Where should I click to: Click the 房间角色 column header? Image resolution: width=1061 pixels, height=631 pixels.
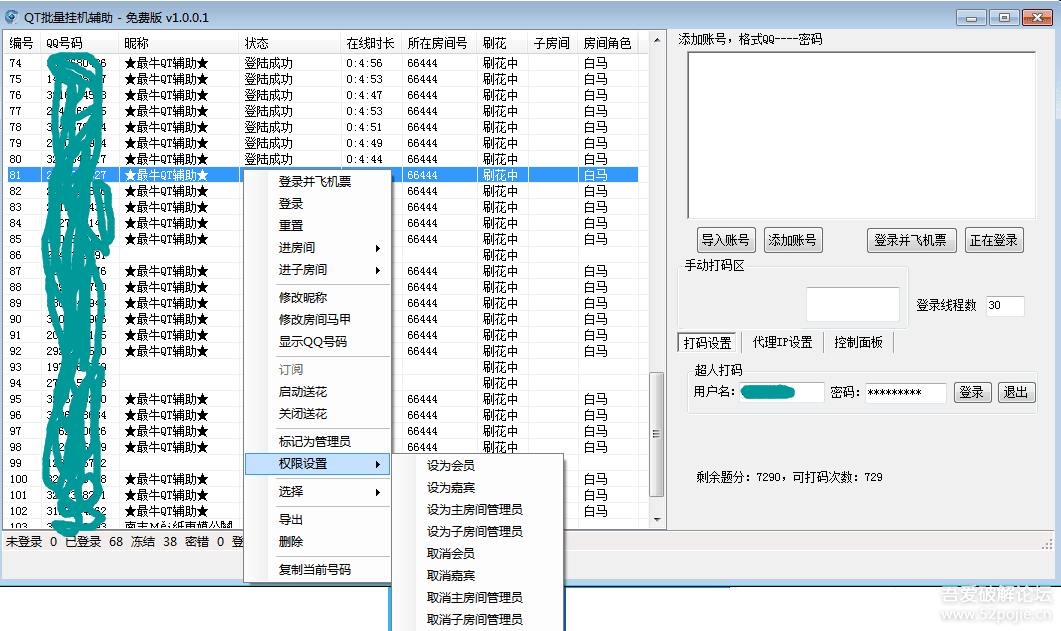coord(608,43)
